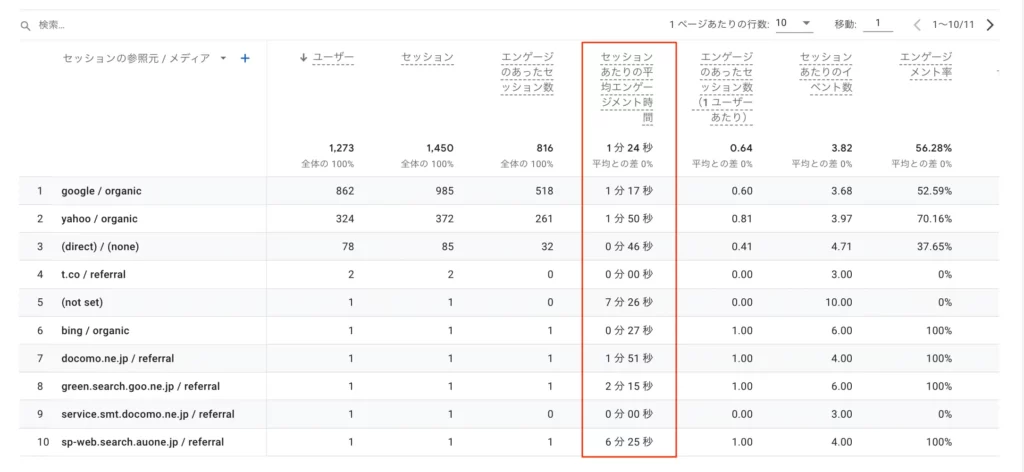This screenshot has height=472, width=1024.
Task: Select the sp-web.search.auone.jp / referral row
Action: click(509, 442)
